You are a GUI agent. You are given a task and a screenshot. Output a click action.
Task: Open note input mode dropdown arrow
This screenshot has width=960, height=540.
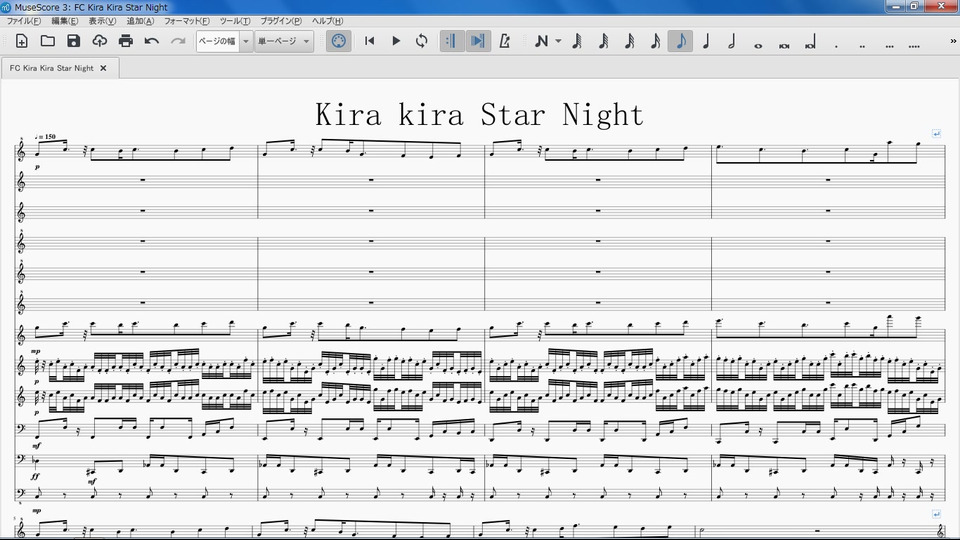point(558,41)
